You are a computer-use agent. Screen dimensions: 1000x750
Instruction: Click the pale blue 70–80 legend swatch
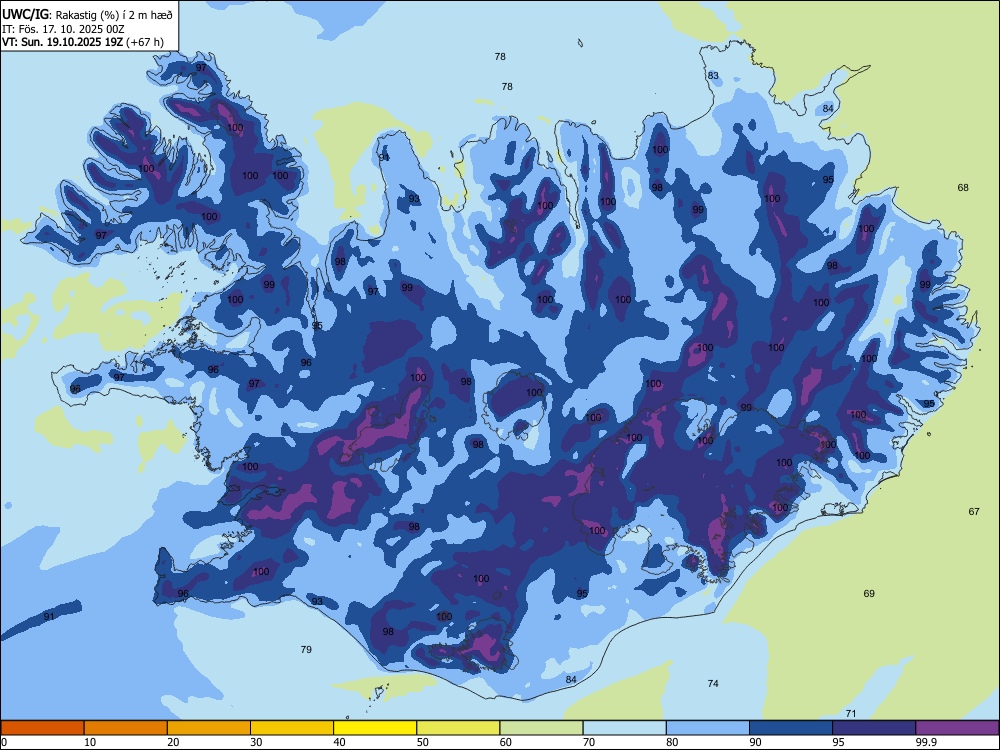(x=624, y=728)
